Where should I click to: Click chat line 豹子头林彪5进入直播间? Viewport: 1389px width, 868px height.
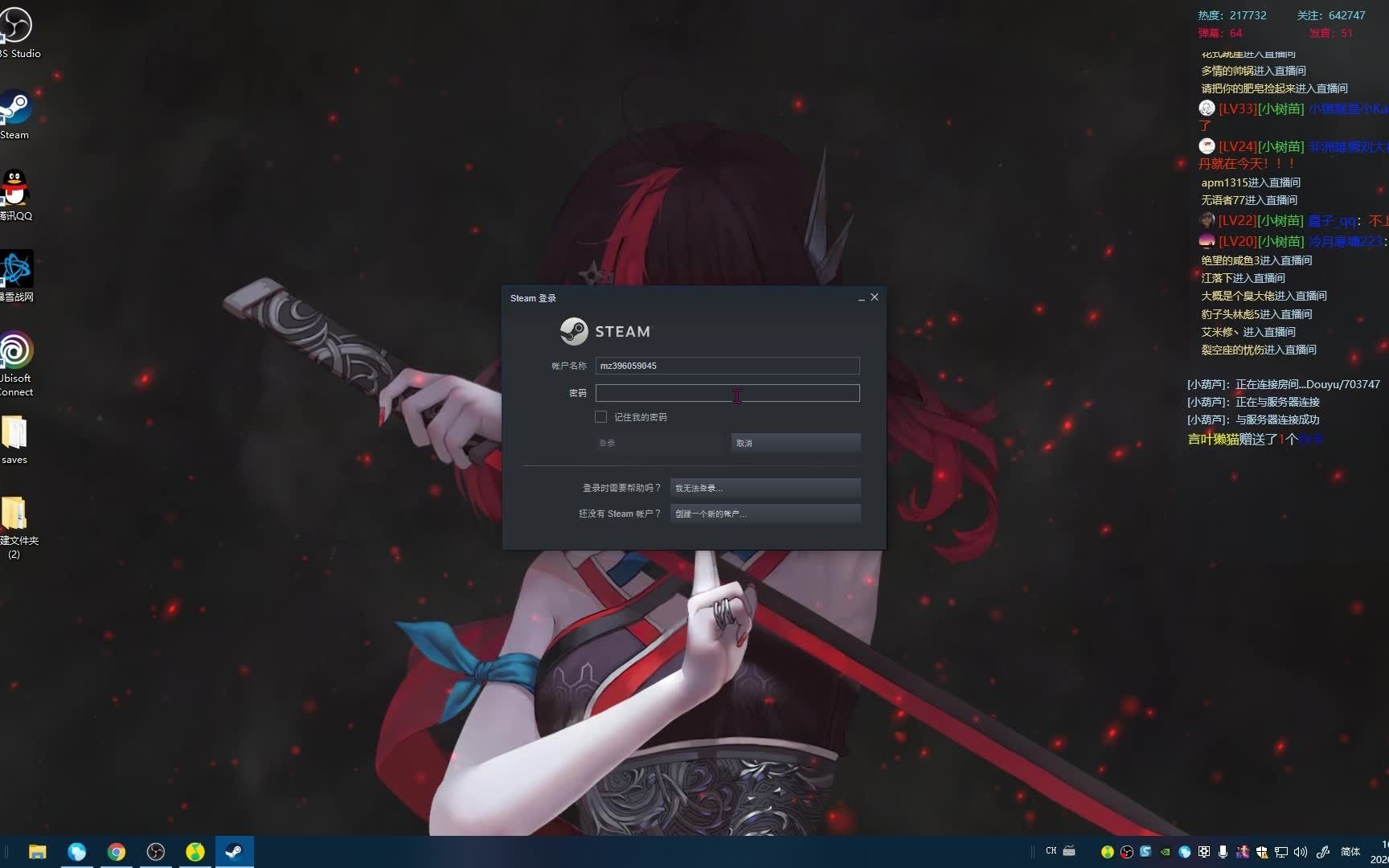(1256, 314)
